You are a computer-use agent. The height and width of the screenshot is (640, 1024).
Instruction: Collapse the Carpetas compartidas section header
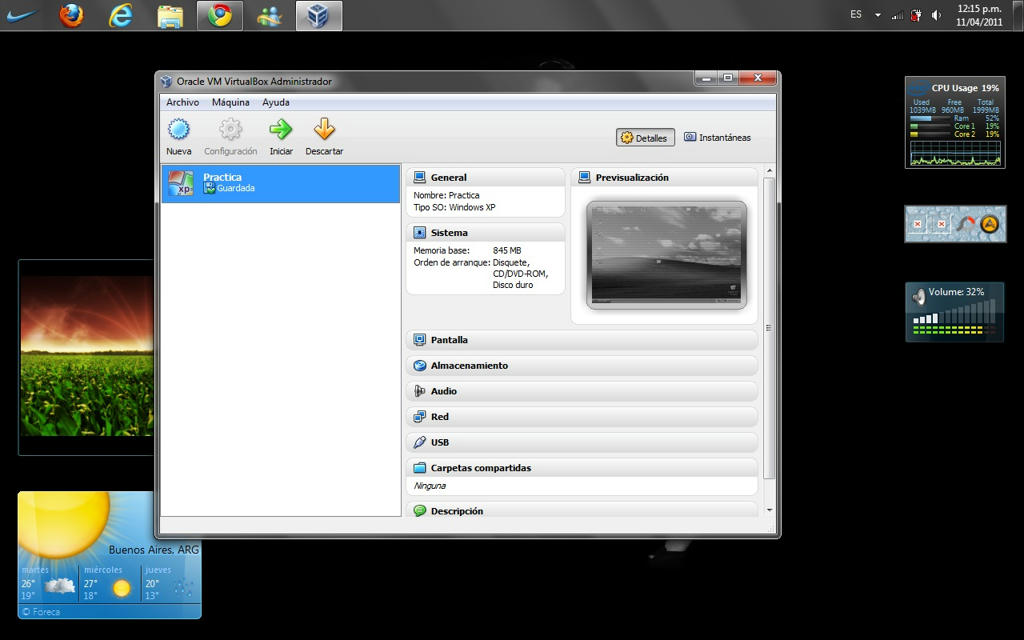pos(582,468)
